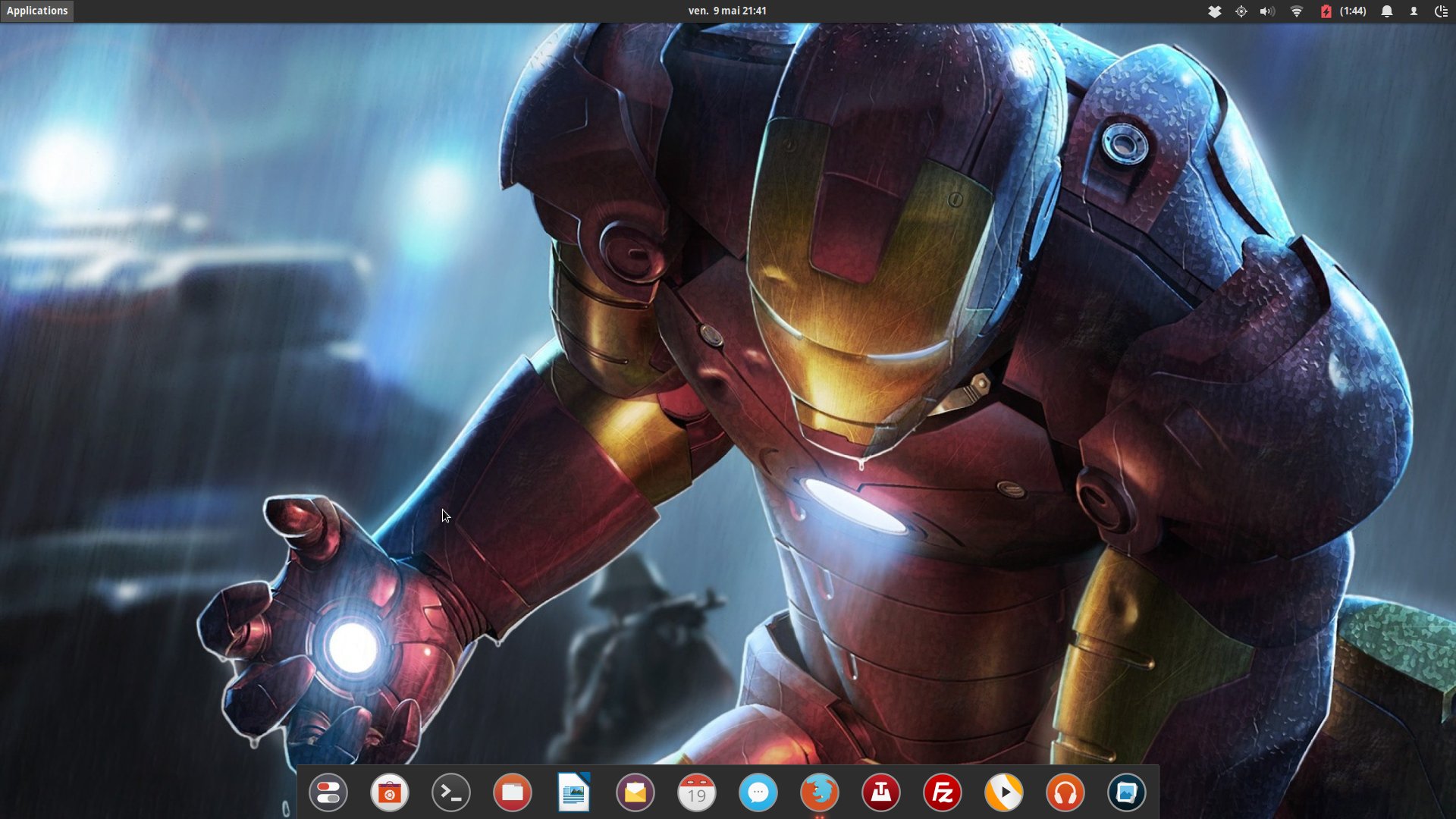Open the Files manager from the dock
The height and width of the screenshot is (819, 1456).
point(513,793)
